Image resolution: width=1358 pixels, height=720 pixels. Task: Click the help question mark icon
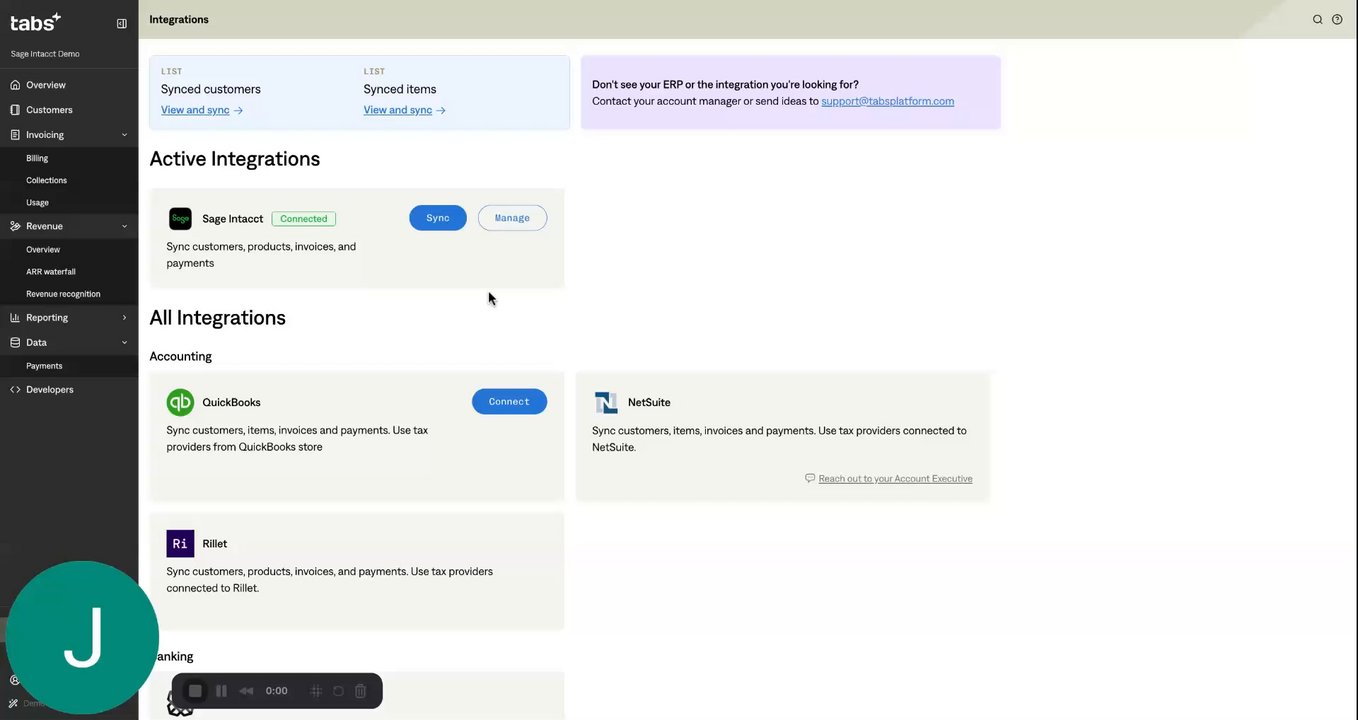click(1337, 19)
